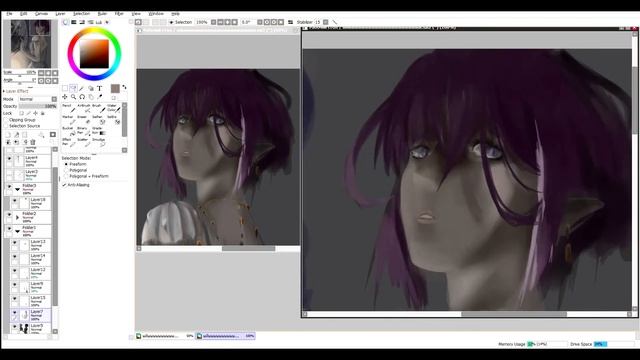640x360 pixels.
Task: Expand the Folder2 layer group
Action: (18, 218)
